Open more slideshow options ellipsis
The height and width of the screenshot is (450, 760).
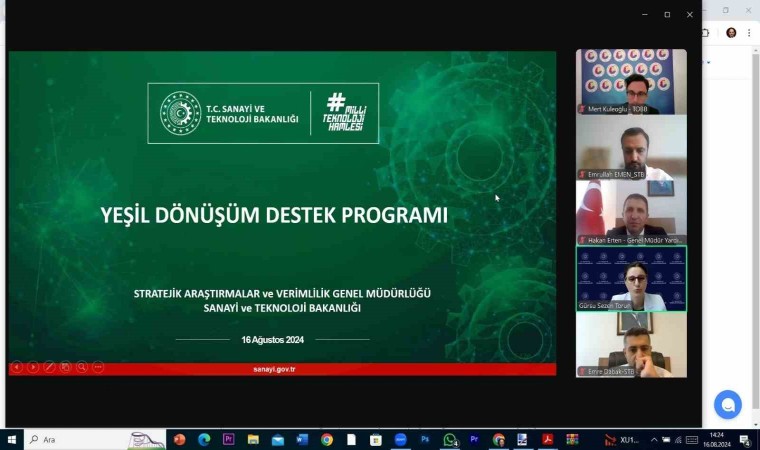(97, 367)
